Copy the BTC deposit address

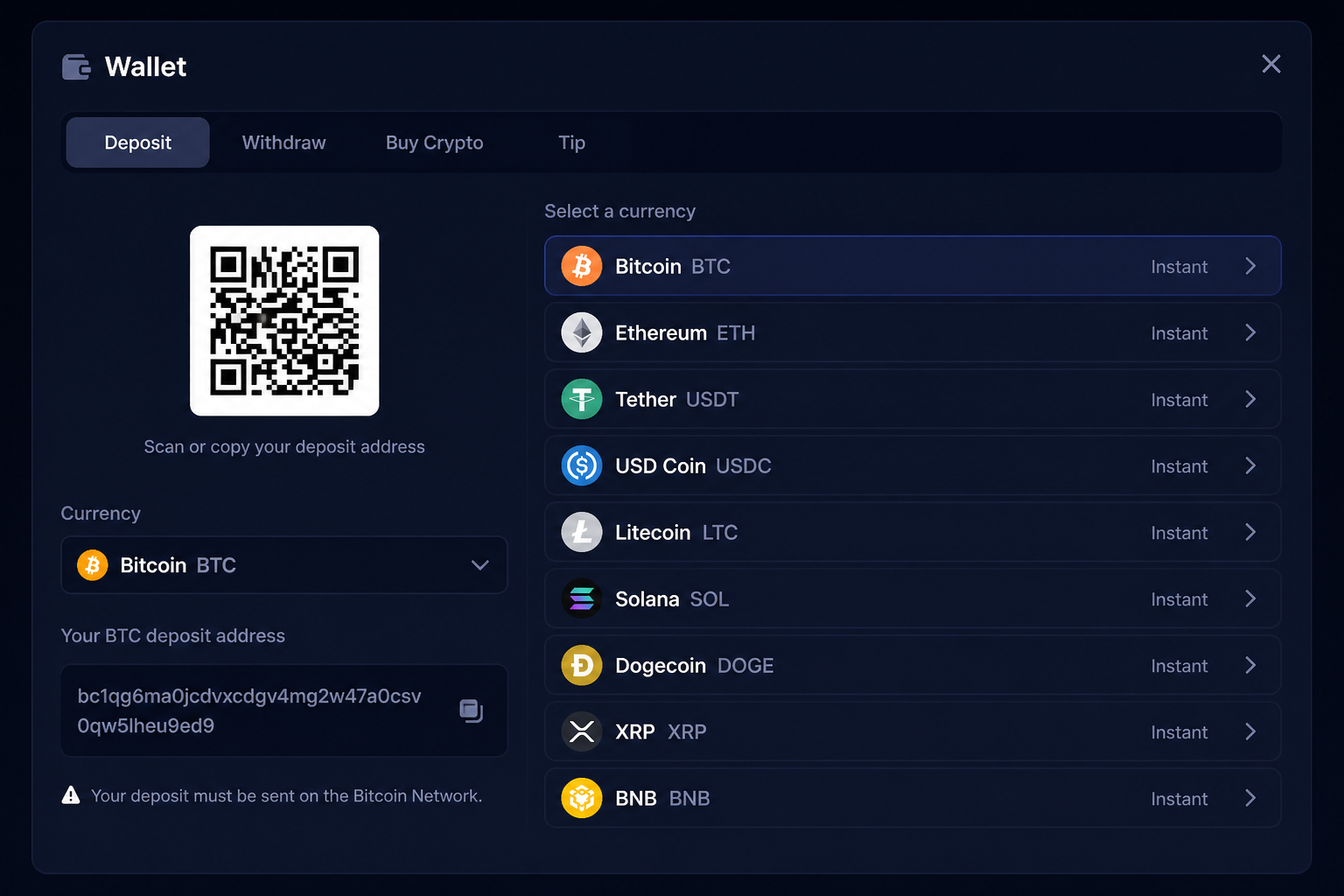[x=472, y=710]
